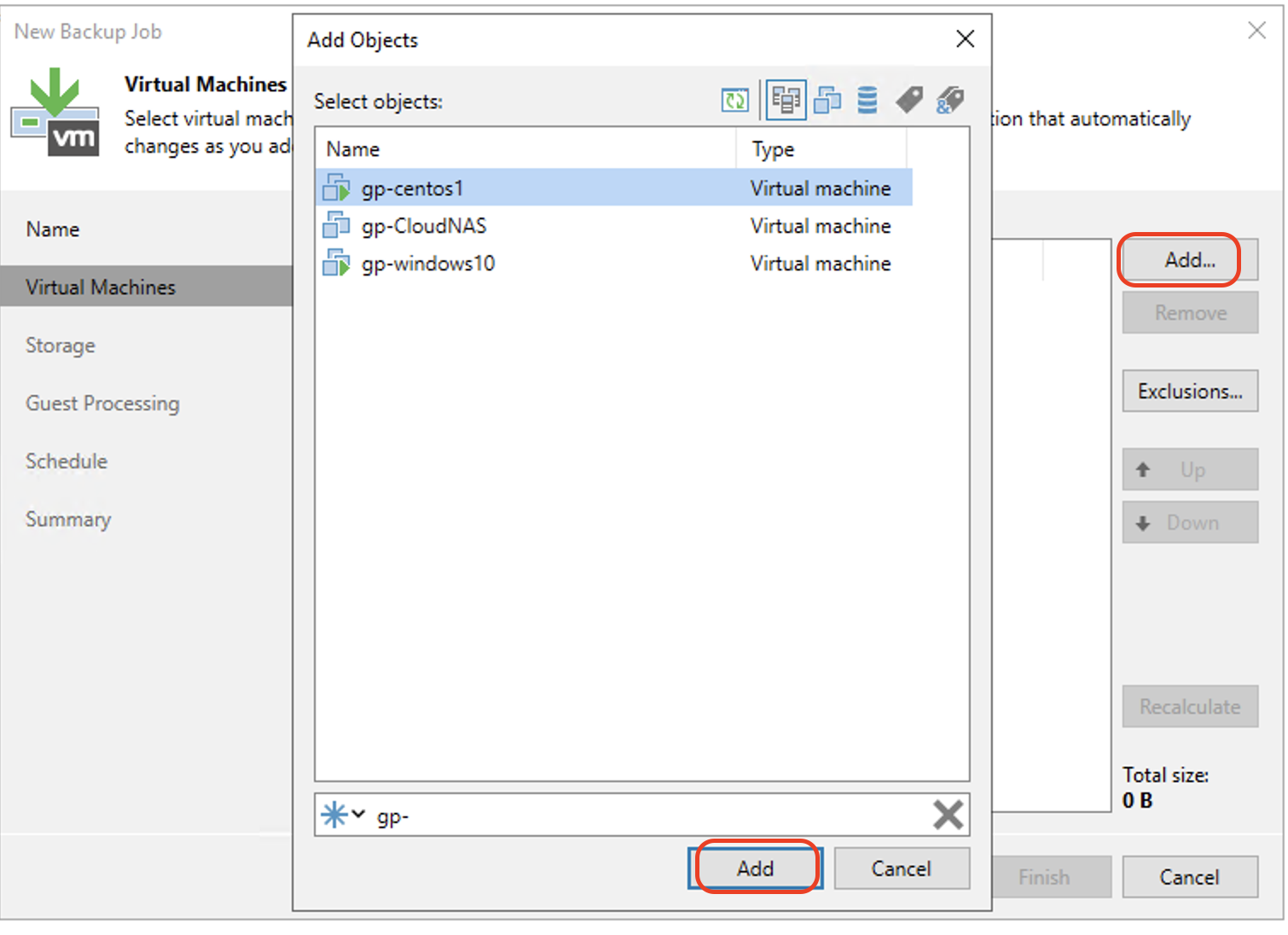
Task: Click the greyed Remove button
Action: 1190,312
